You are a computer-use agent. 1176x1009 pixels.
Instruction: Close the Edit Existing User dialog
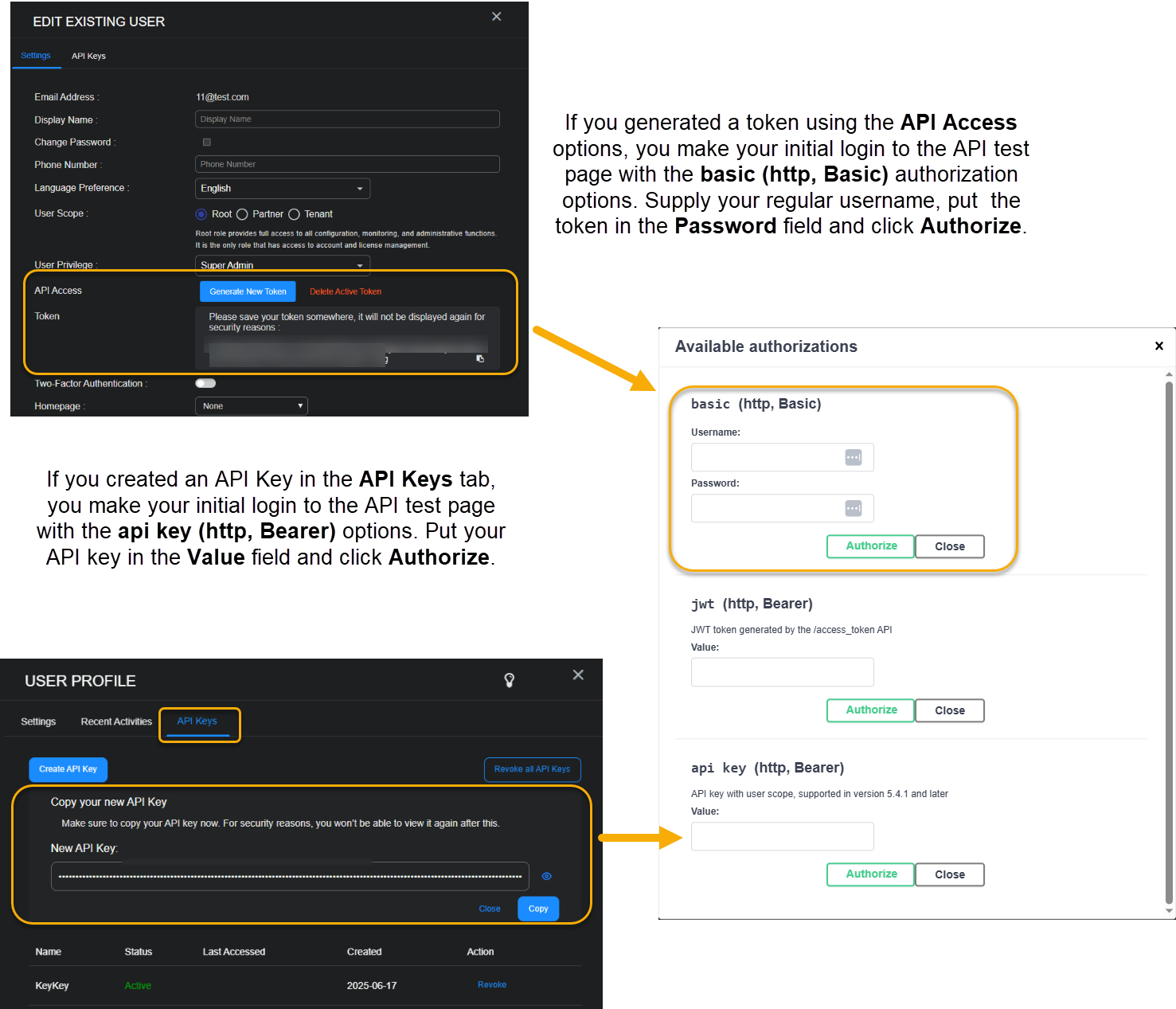(496, 17)
